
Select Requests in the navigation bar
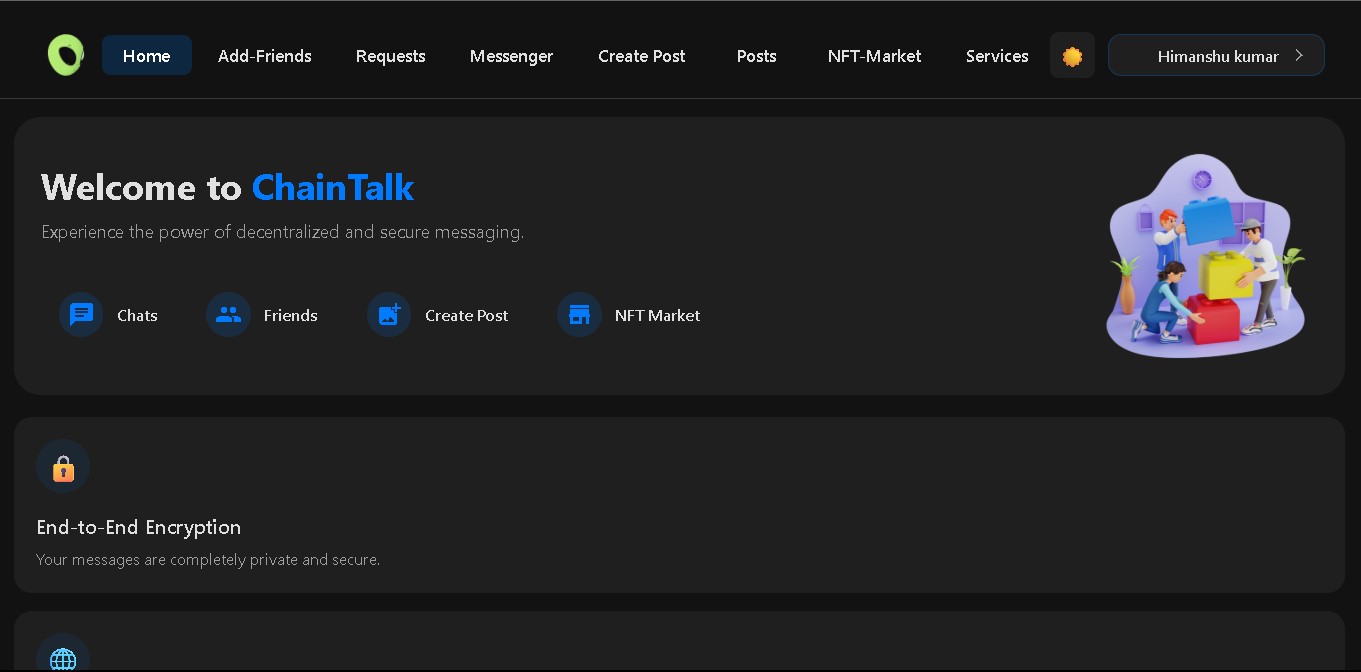[x=391, y=56]
